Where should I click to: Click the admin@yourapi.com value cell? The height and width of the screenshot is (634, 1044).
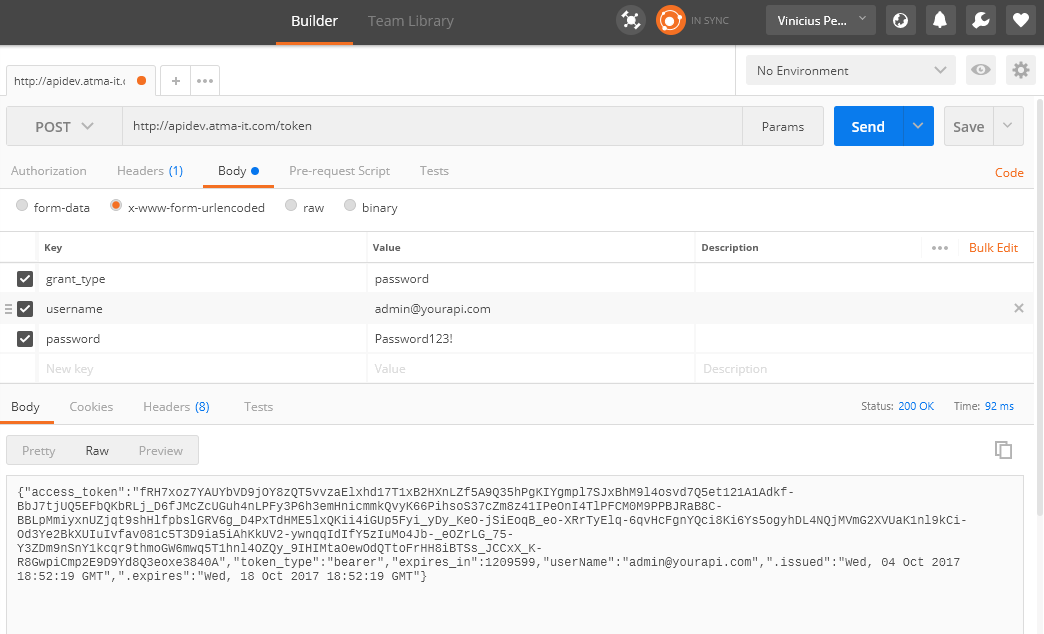click(x=531, y=309)
